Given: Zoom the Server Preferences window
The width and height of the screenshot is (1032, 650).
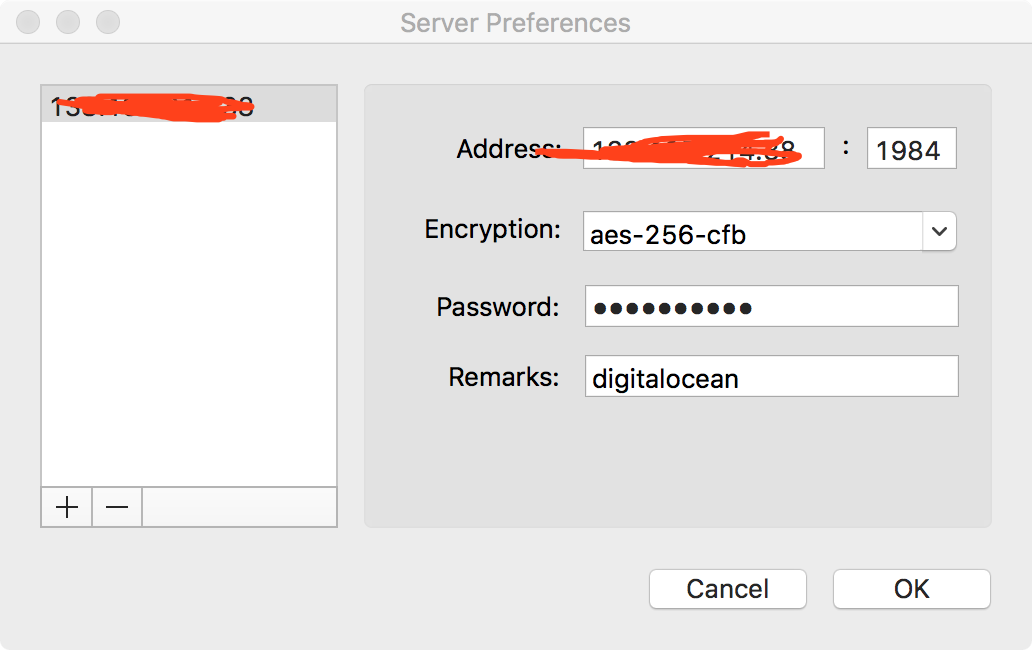Looking at the screenshot, I should tap(108, 22).
